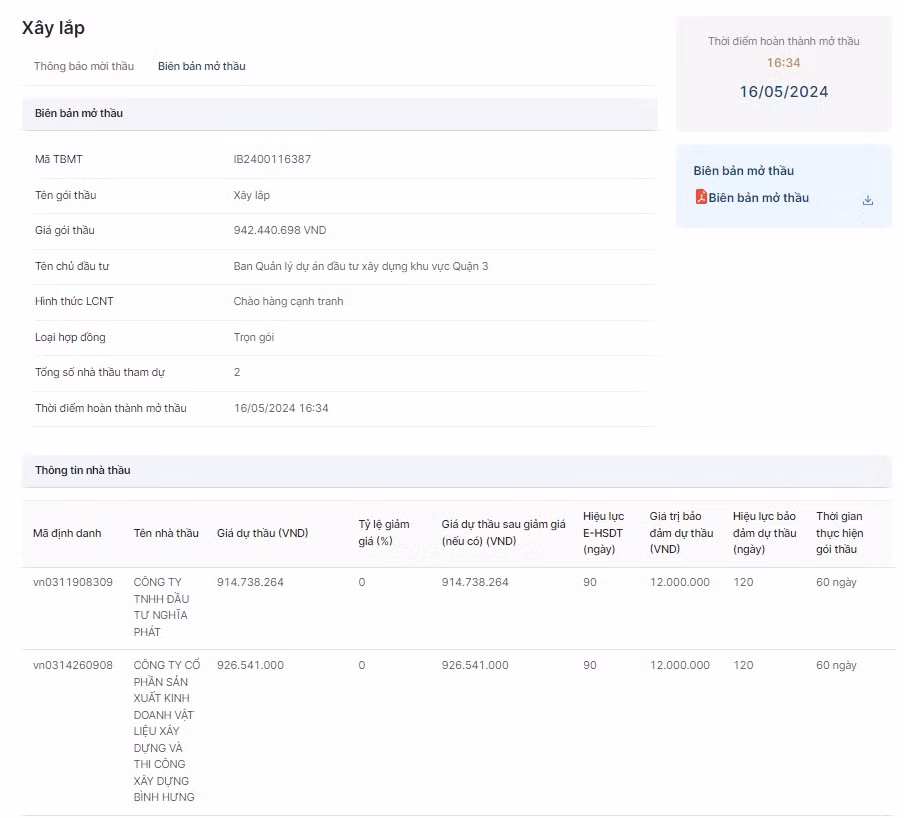Click the Giá dự thầu (VND) column header
Viewport: 904px width, 818px height.
point(262,533)
